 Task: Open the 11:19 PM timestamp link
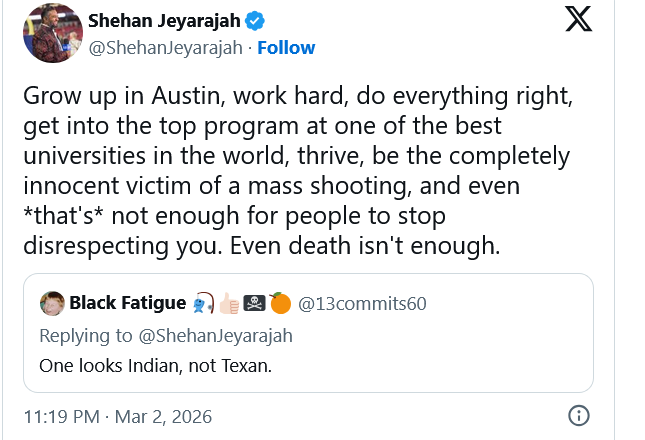(61, 416)
